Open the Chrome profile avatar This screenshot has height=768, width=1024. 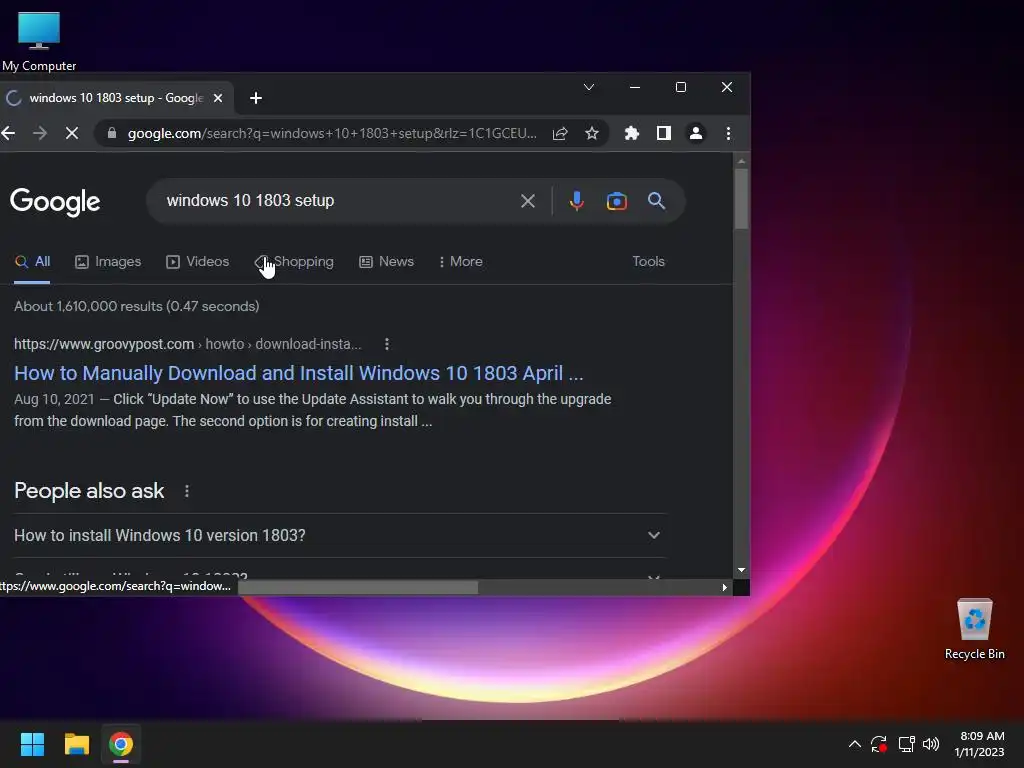pos(696,133)
